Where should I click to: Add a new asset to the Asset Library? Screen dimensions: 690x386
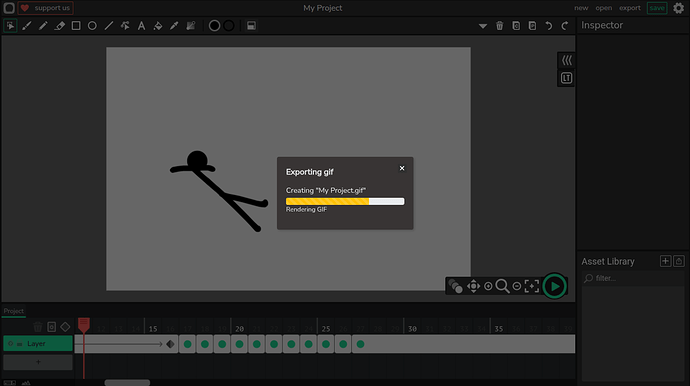[665, 261]
